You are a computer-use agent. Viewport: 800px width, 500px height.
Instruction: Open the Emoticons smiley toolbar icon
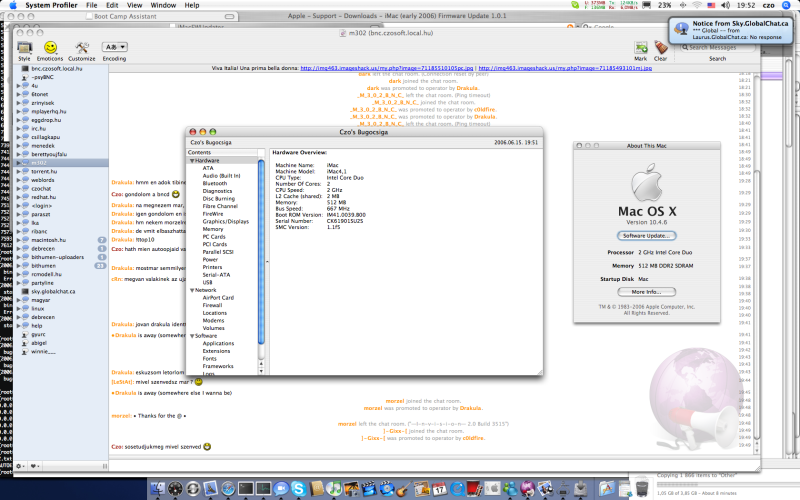coord(50,48)
